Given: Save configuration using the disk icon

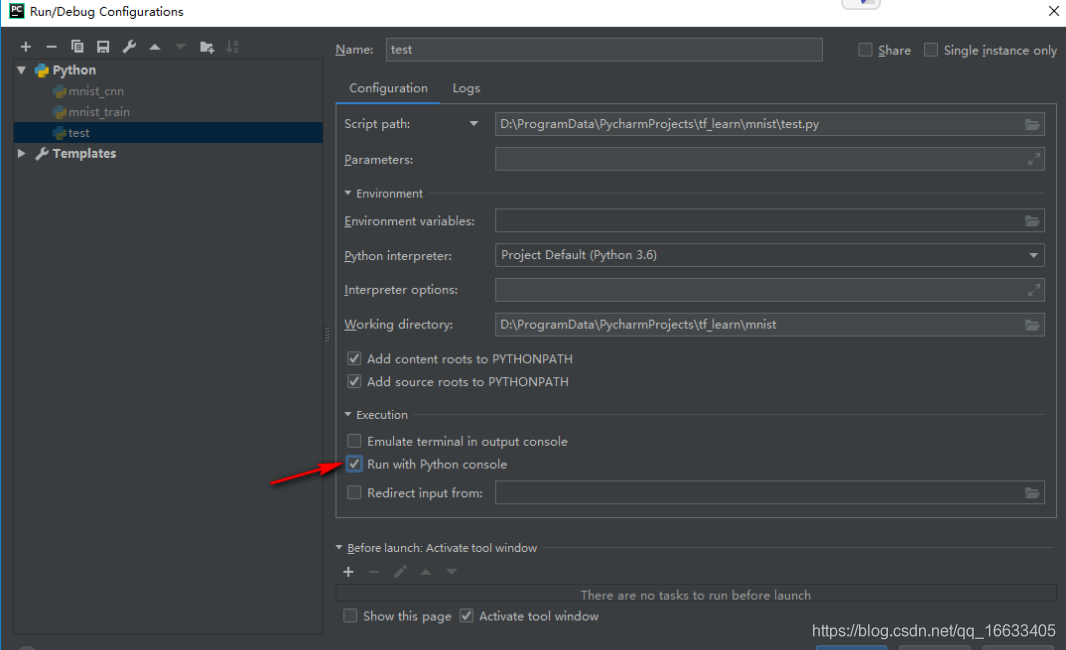Looking at the screenshot, I should pyautogui.click(x=103, y=47).
